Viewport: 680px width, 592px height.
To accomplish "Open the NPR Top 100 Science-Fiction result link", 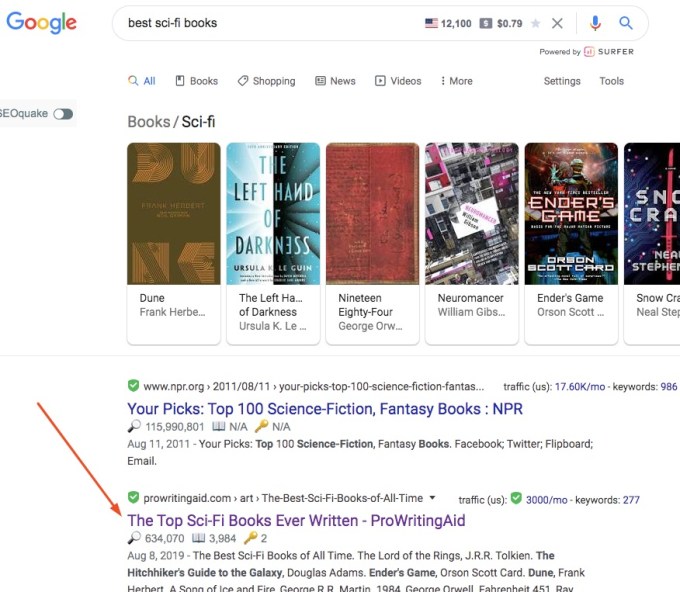I will (325, 408).
